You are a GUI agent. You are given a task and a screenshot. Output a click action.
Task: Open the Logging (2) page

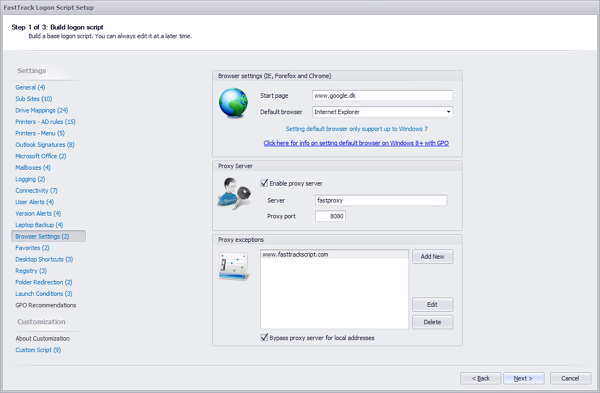[30, 179]
